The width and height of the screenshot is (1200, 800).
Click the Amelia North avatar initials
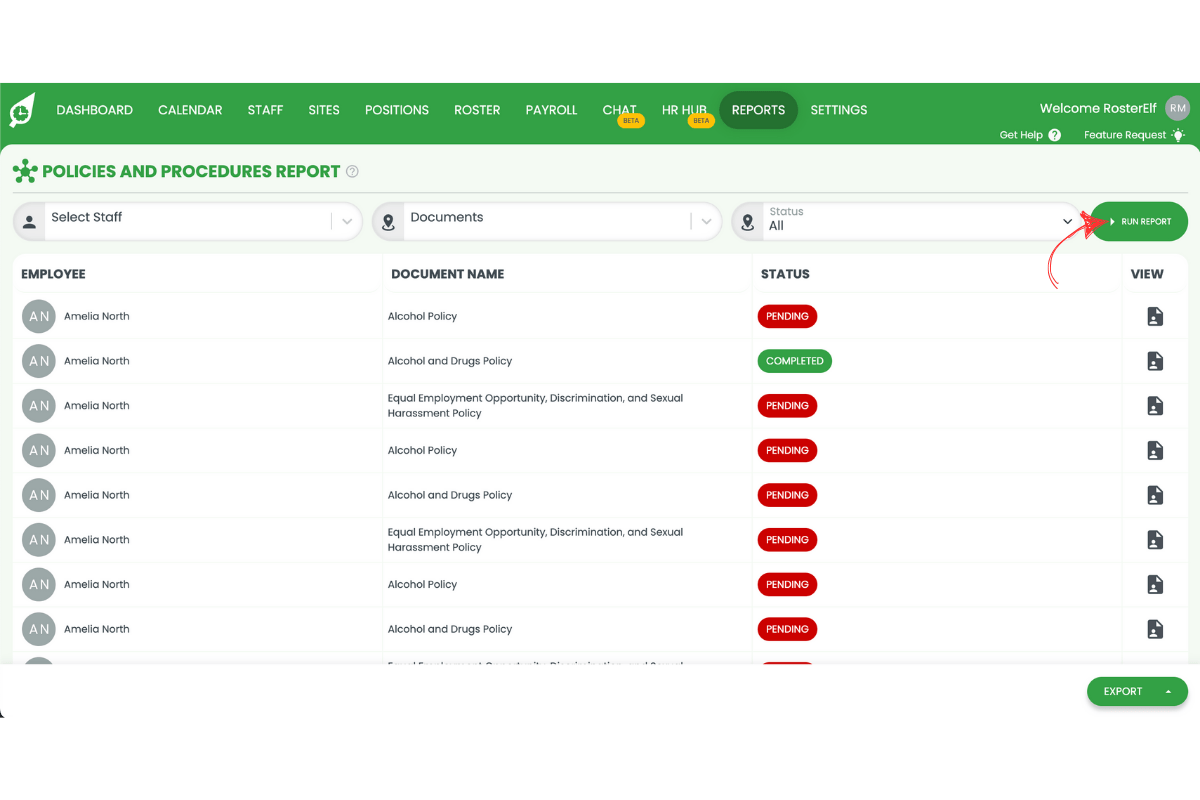click(x=38, y=316)
